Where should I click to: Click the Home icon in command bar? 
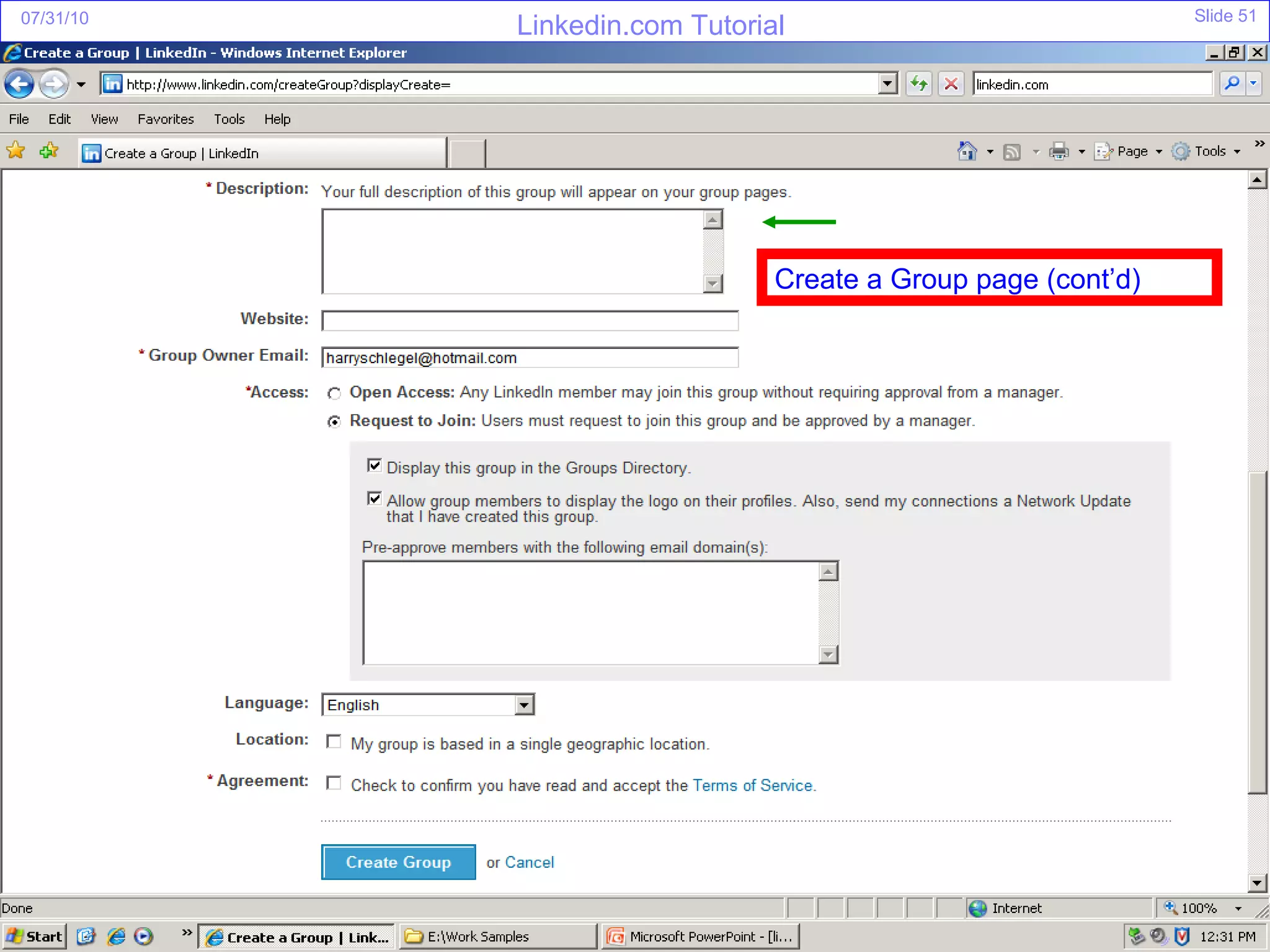pos(967,151)
